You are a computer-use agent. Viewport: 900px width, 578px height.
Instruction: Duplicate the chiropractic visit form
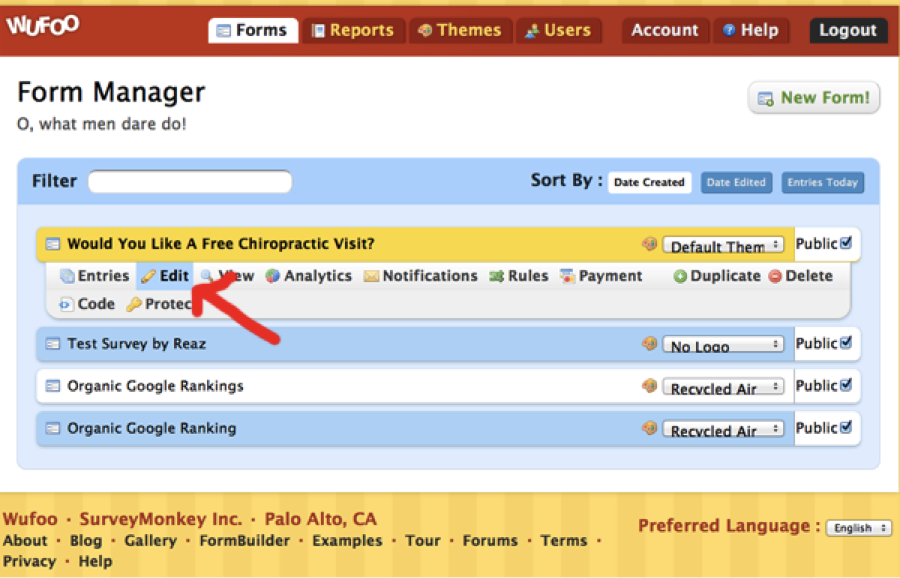tap(717, 276)
